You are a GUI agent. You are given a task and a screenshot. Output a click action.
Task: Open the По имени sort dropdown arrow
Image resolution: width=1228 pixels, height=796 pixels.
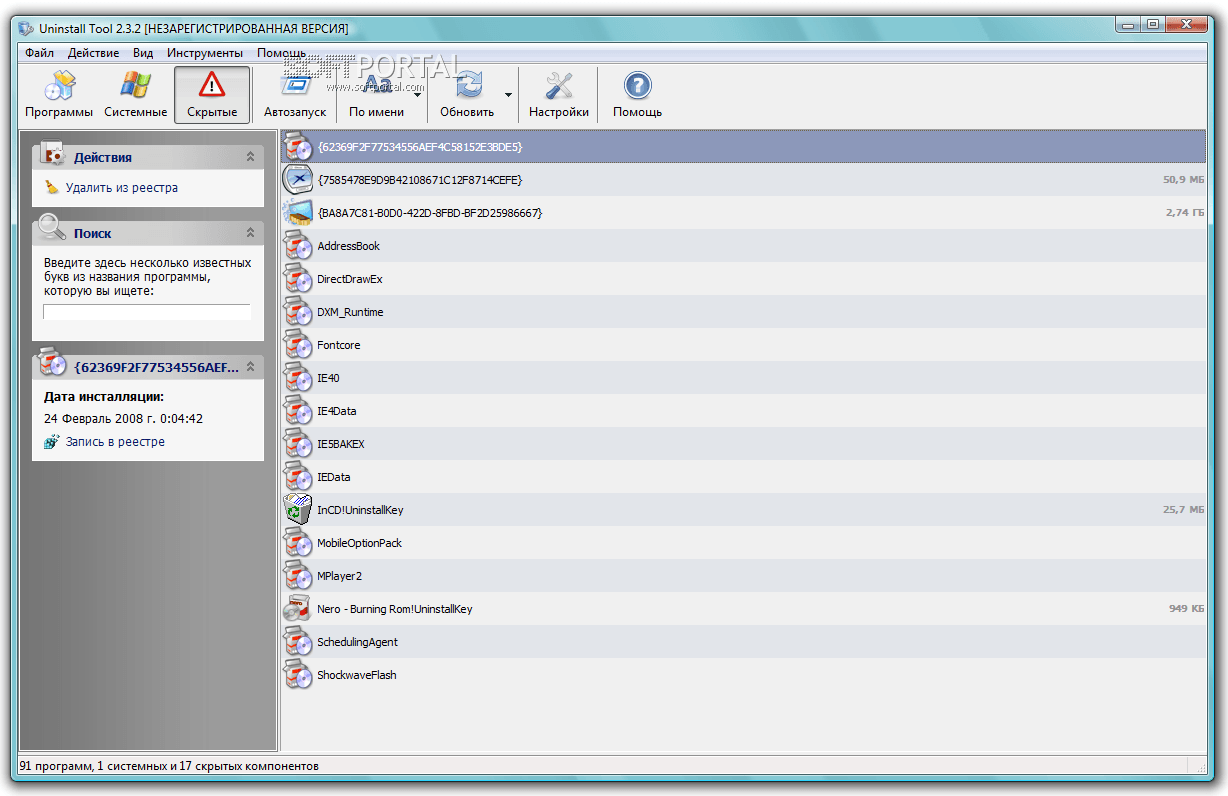(x=418, y=95)
